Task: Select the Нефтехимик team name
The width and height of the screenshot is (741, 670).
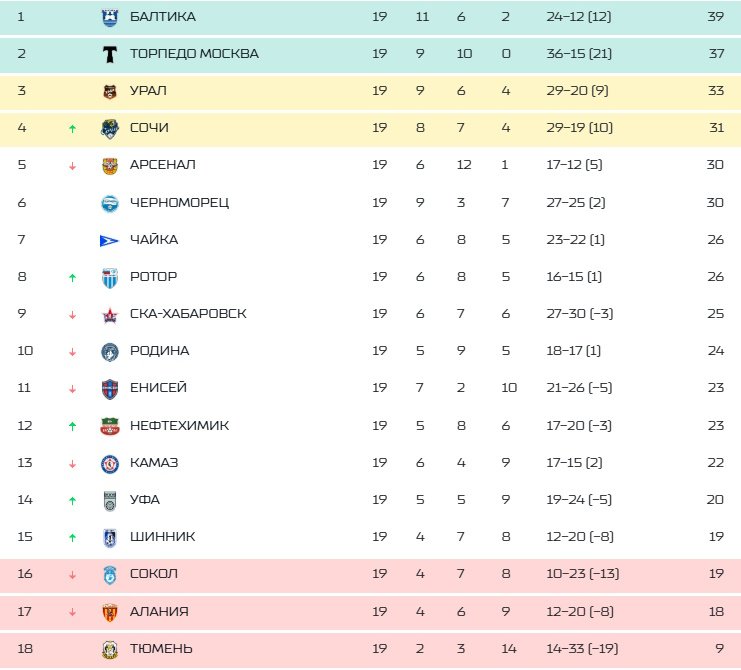Action: (179, 425)
